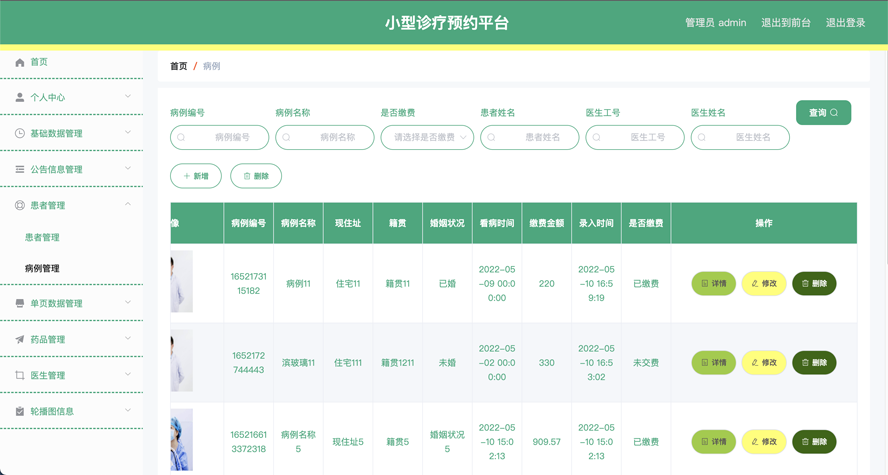The width and height of the screenshot is (888, 475).
Task: Click the magnifier icon in 医生工号 search field
Action: pyautogui.click(x=597, y=138)
